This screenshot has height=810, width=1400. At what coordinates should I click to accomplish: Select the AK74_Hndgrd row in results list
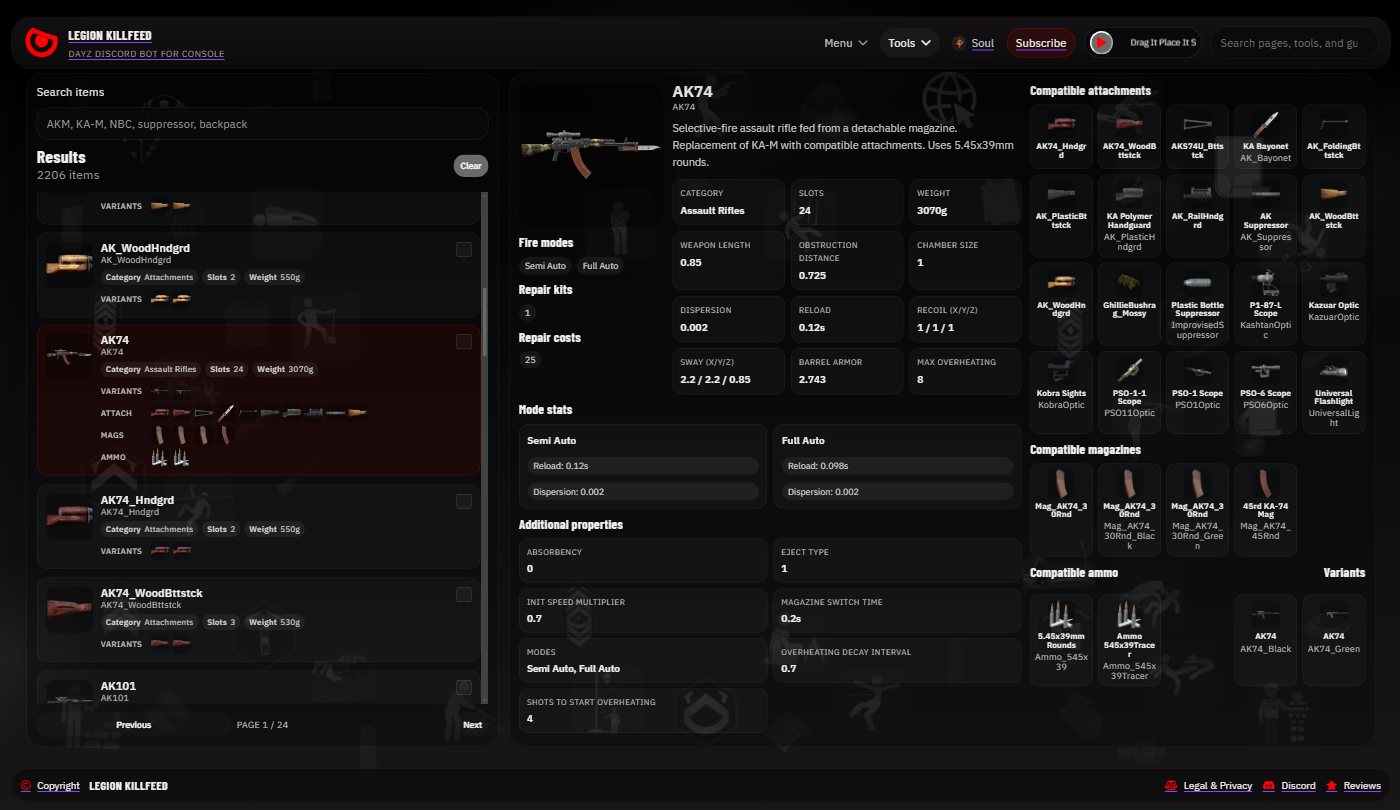pos(259,527)
